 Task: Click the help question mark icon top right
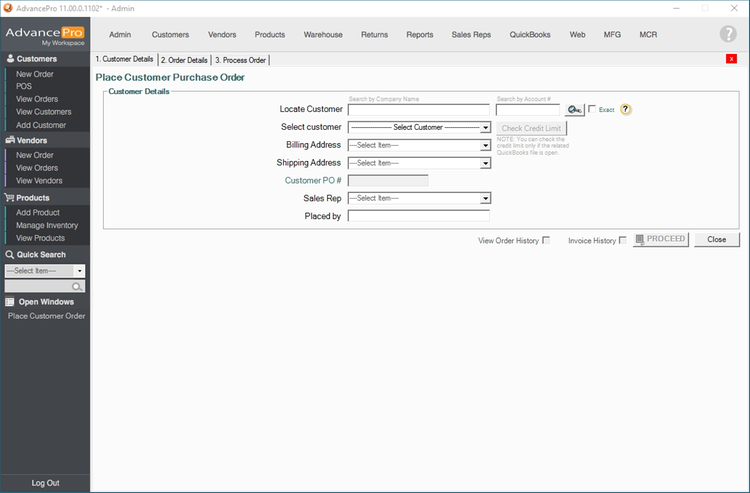[x=728, y=34]
